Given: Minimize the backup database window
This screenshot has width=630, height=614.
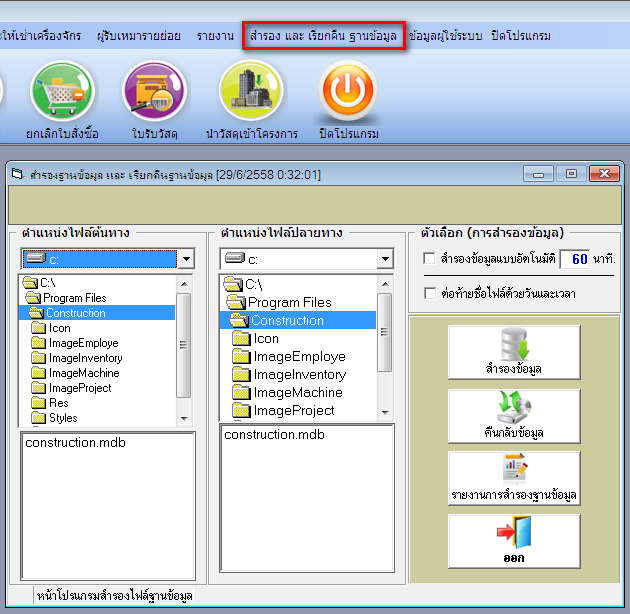Looking at the screenshot, I should [538, 174].
